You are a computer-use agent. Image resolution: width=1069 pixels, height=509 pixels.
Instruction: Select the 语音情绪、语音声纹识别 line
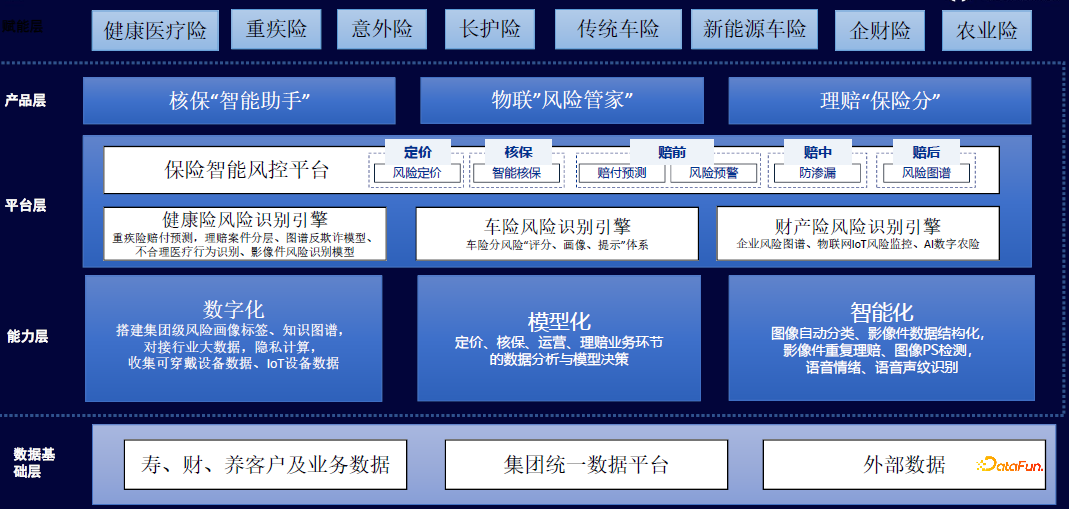[x=882, y=368]
